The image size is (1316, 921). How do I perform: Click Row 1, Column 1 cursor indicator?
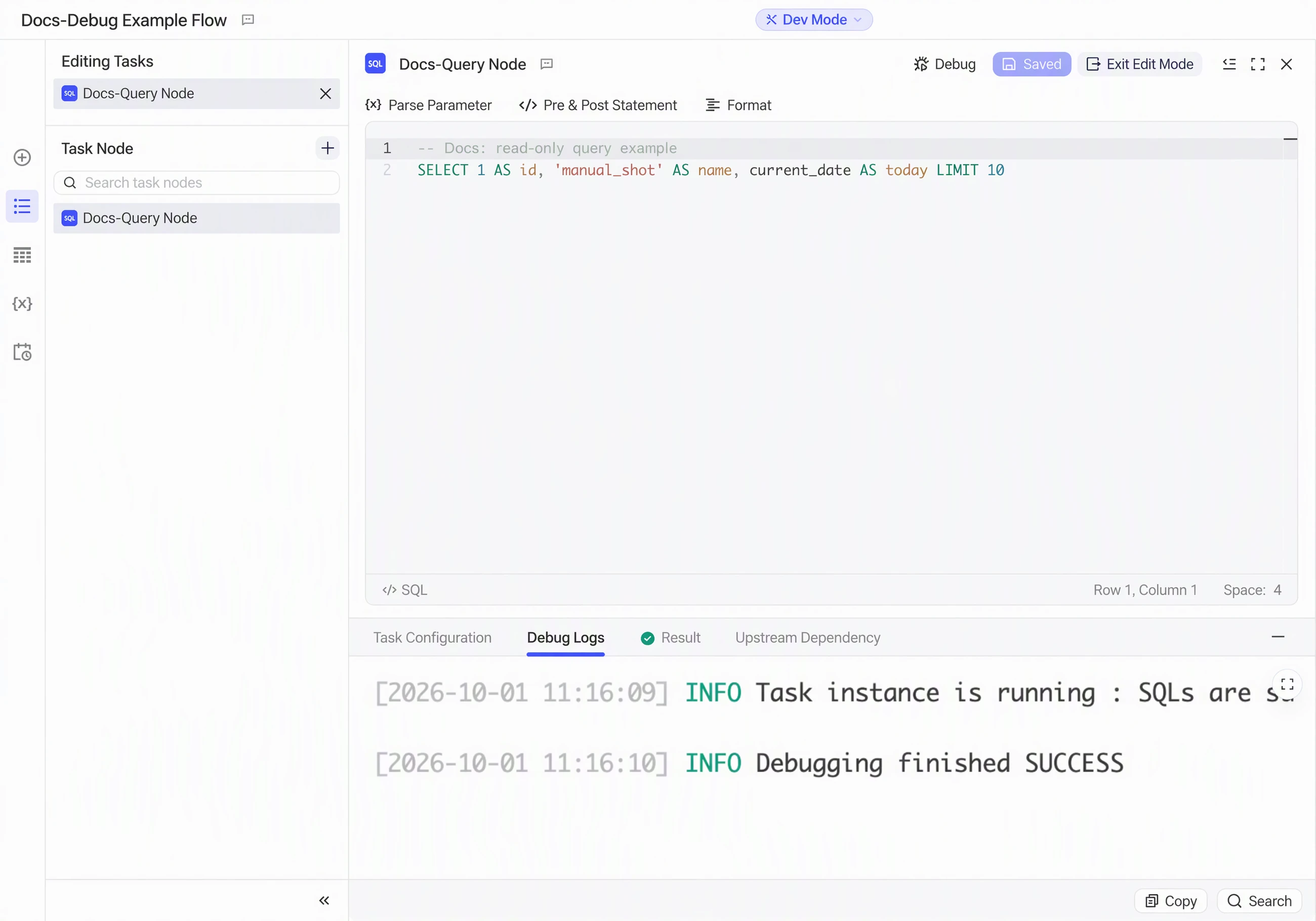[1144, 590]
